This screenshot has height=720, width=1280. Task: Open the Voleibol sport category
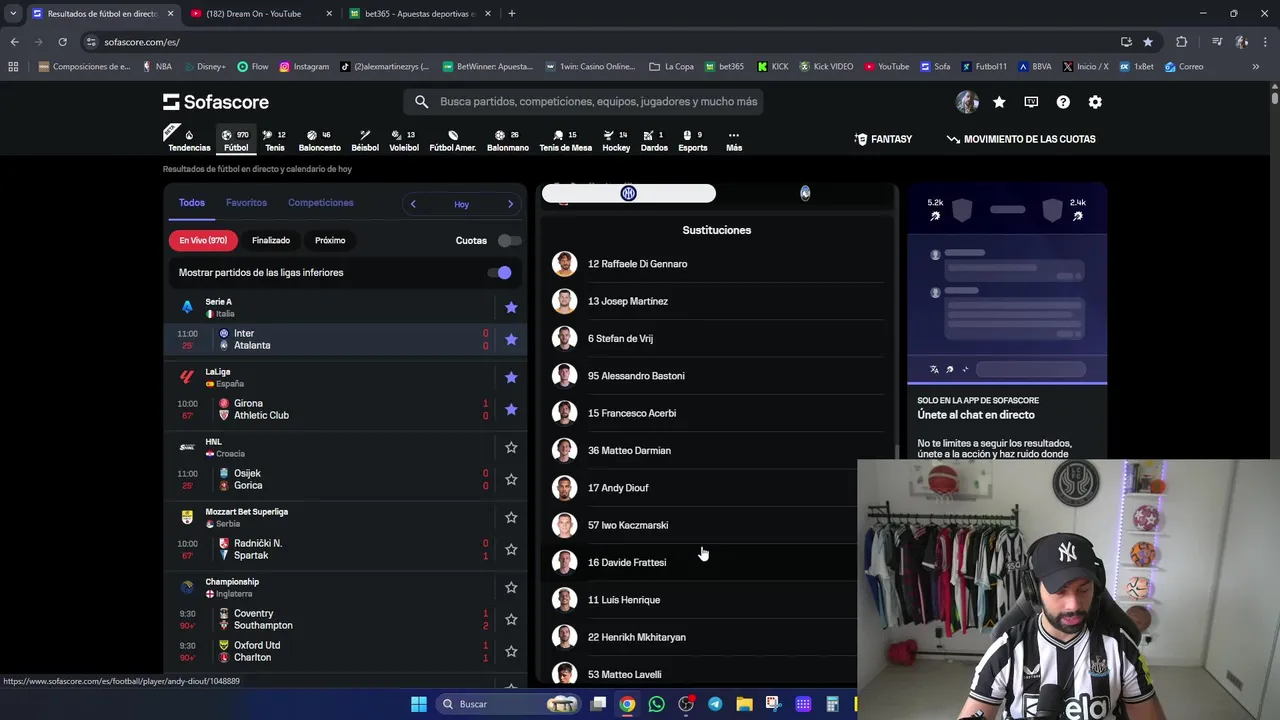[404, 140]
